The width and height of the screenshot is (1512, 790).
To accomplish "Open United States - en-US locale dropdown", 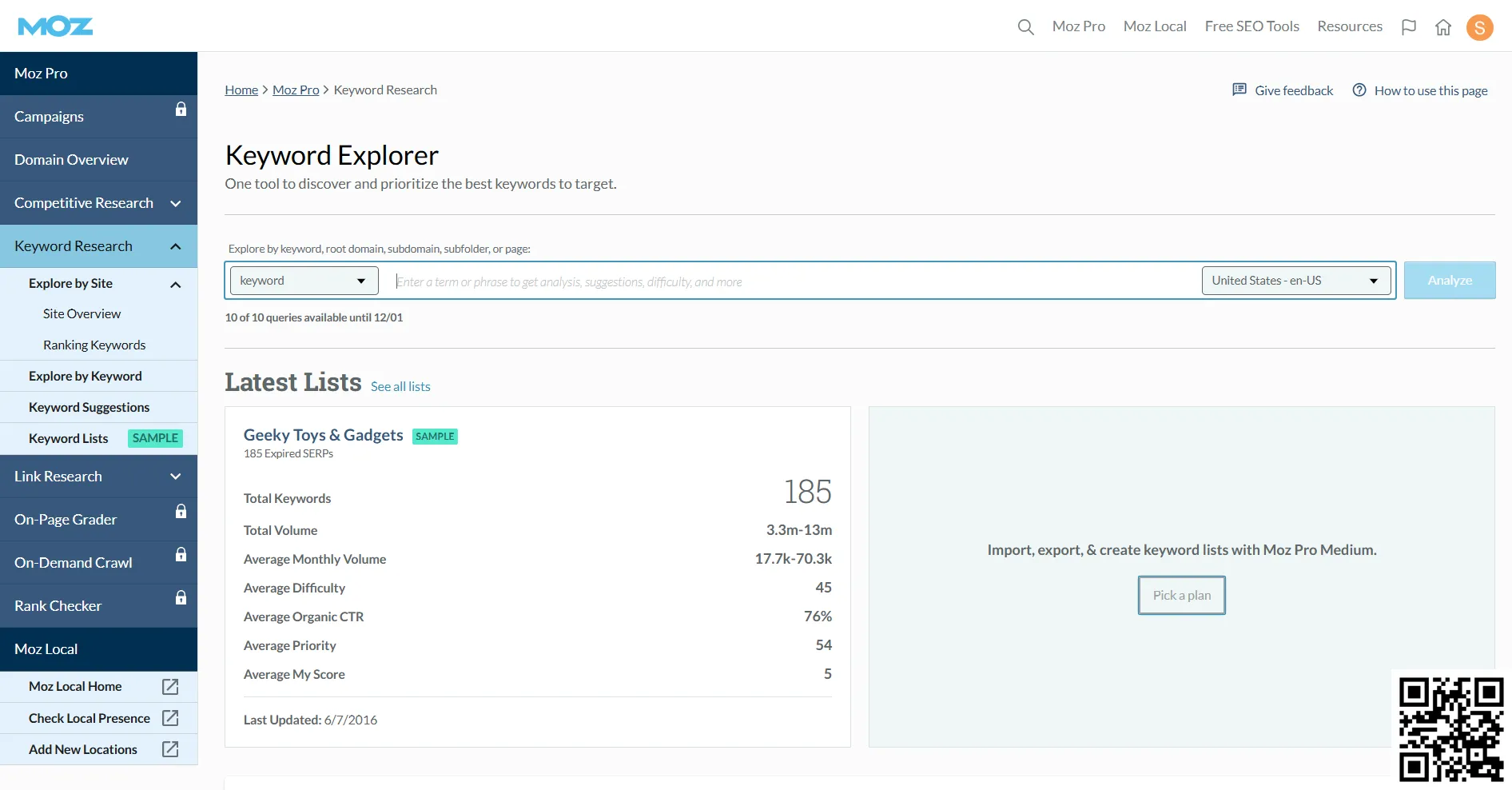I will pyautogui.click(x=1295, y=281).
